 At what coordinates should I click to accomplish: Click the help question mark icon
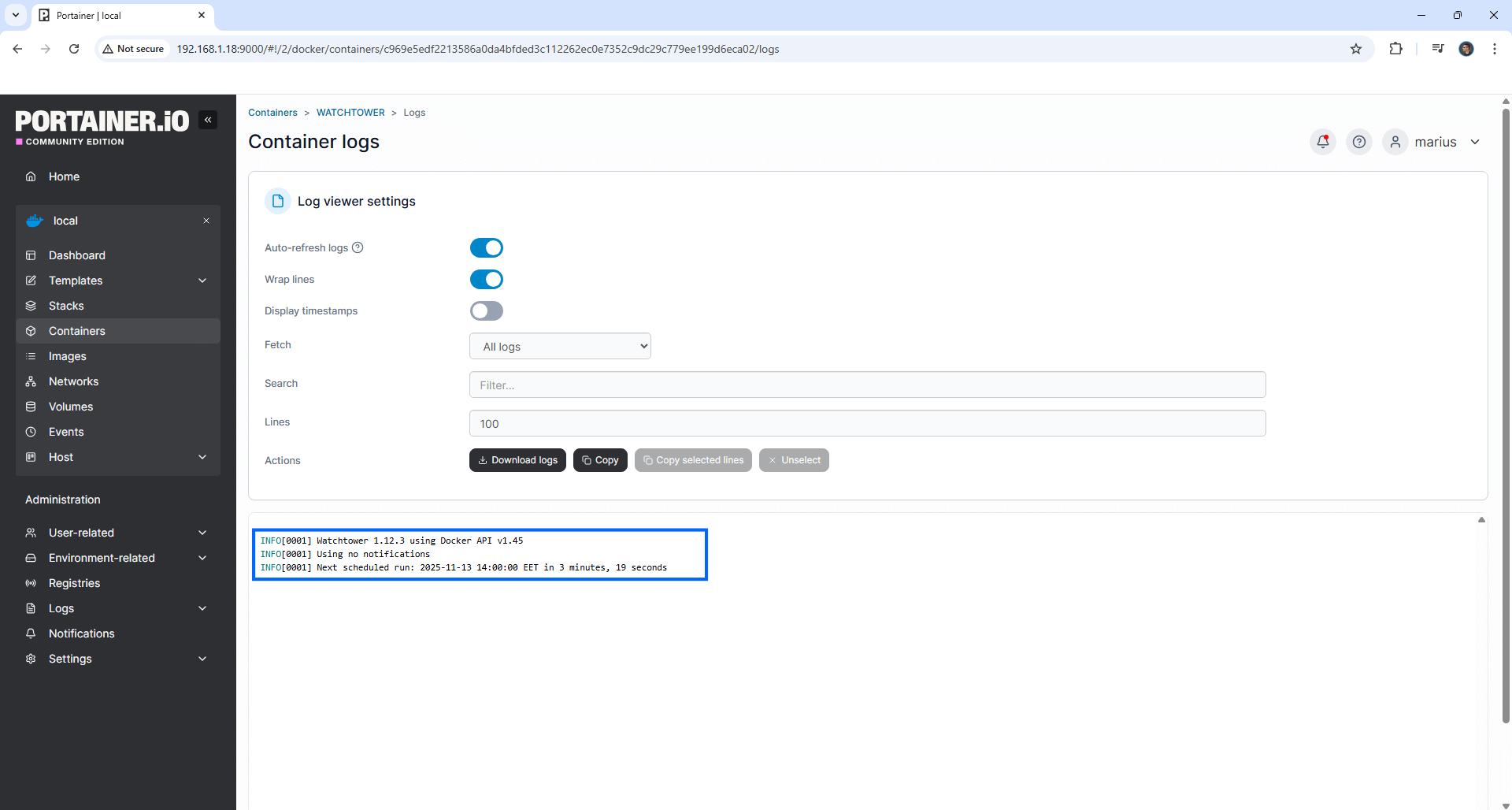(1359, 142)
